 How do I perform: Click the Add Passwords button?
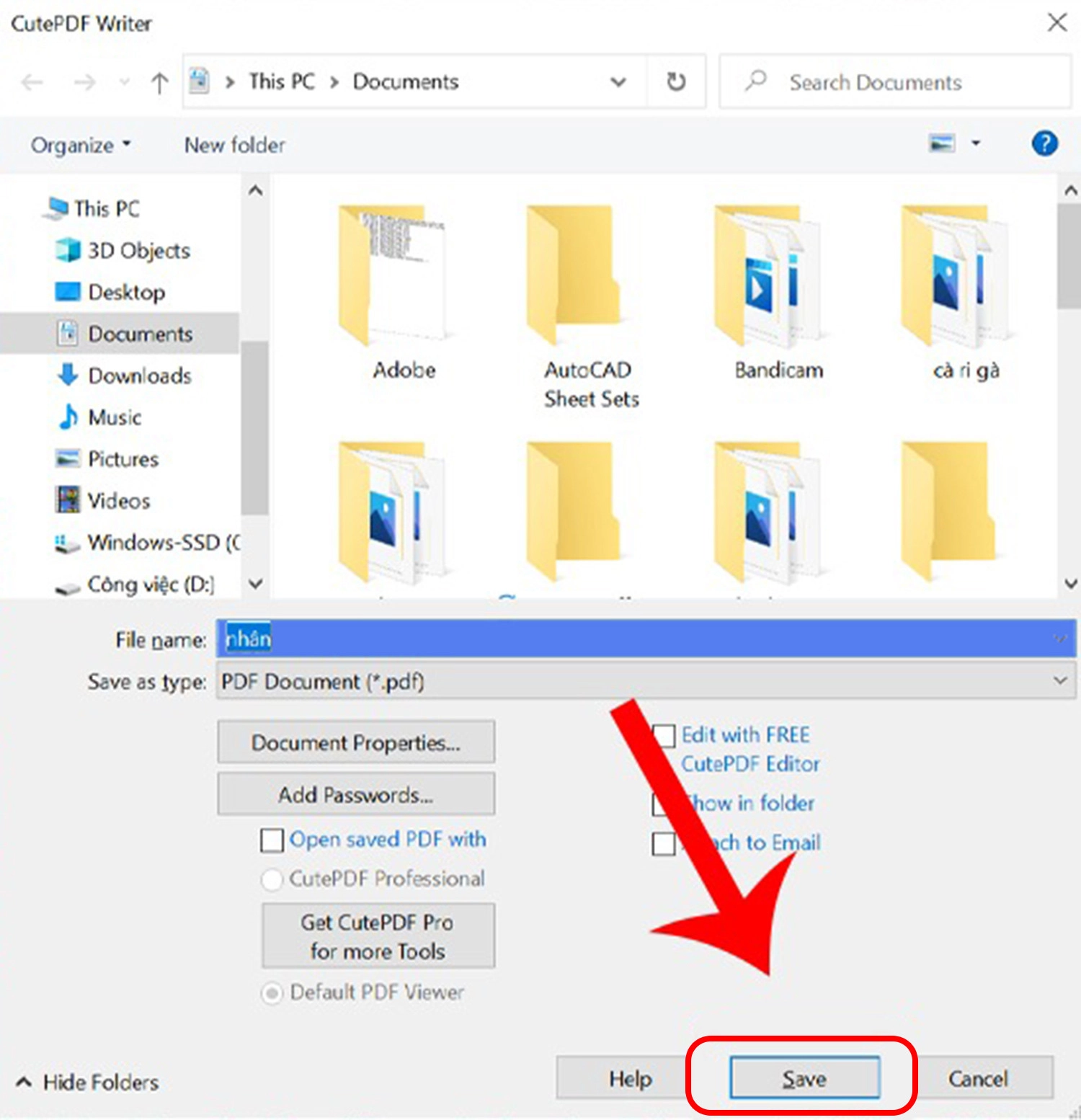click(356, 794)
